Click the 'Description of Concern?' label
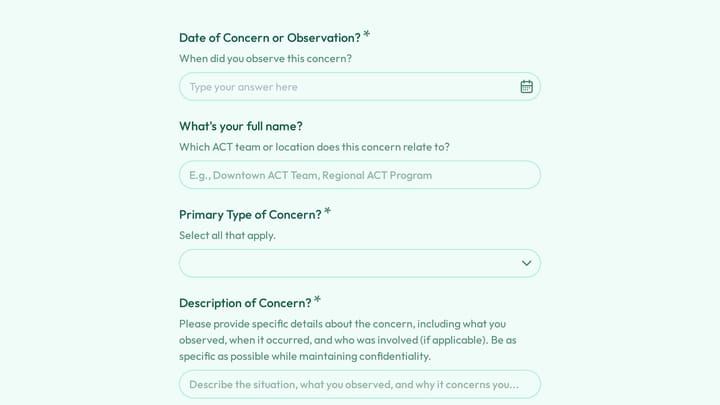The height and width of the screenshot is (405, 720). point(245,303)
